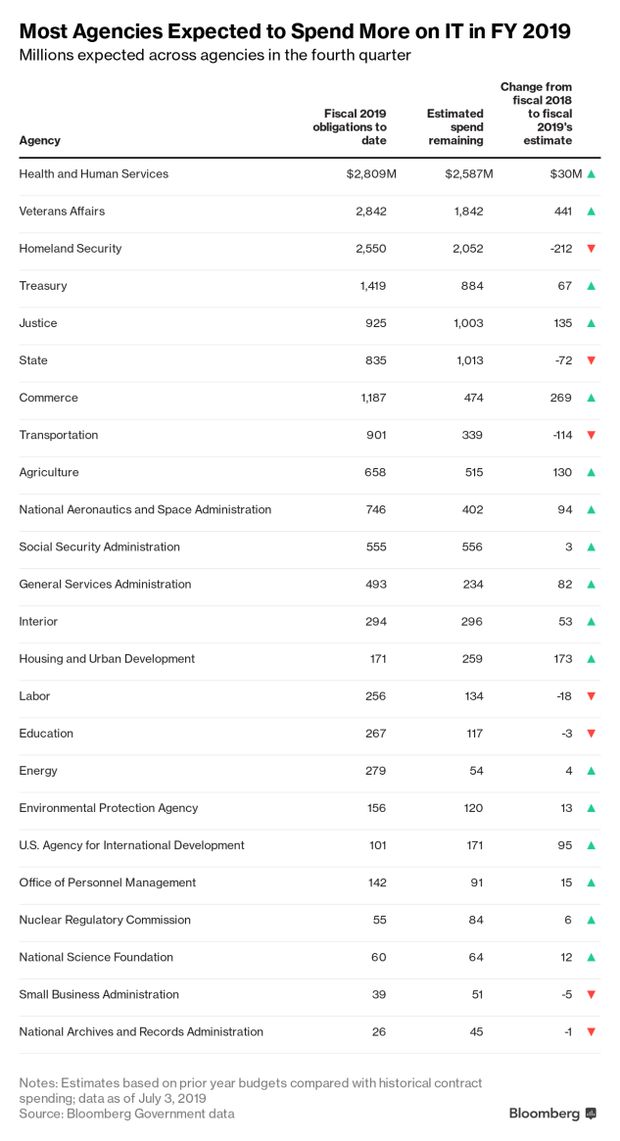This screenshot has width=620, height=1141.
Task: Click the red down arrow for Homeland Security
Action: pos(591,249)
